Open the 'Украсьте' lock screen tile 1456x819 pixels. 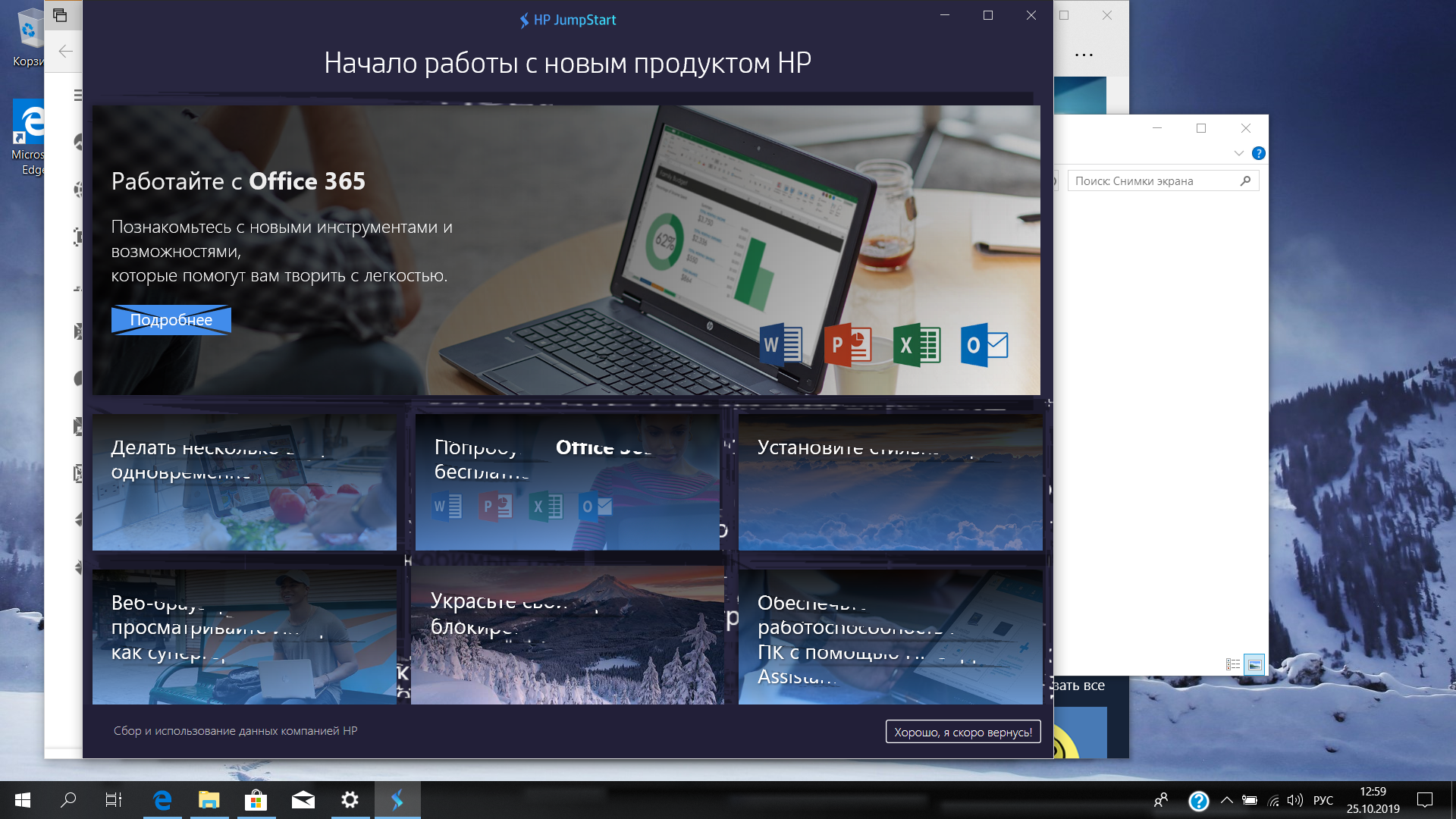567,635
